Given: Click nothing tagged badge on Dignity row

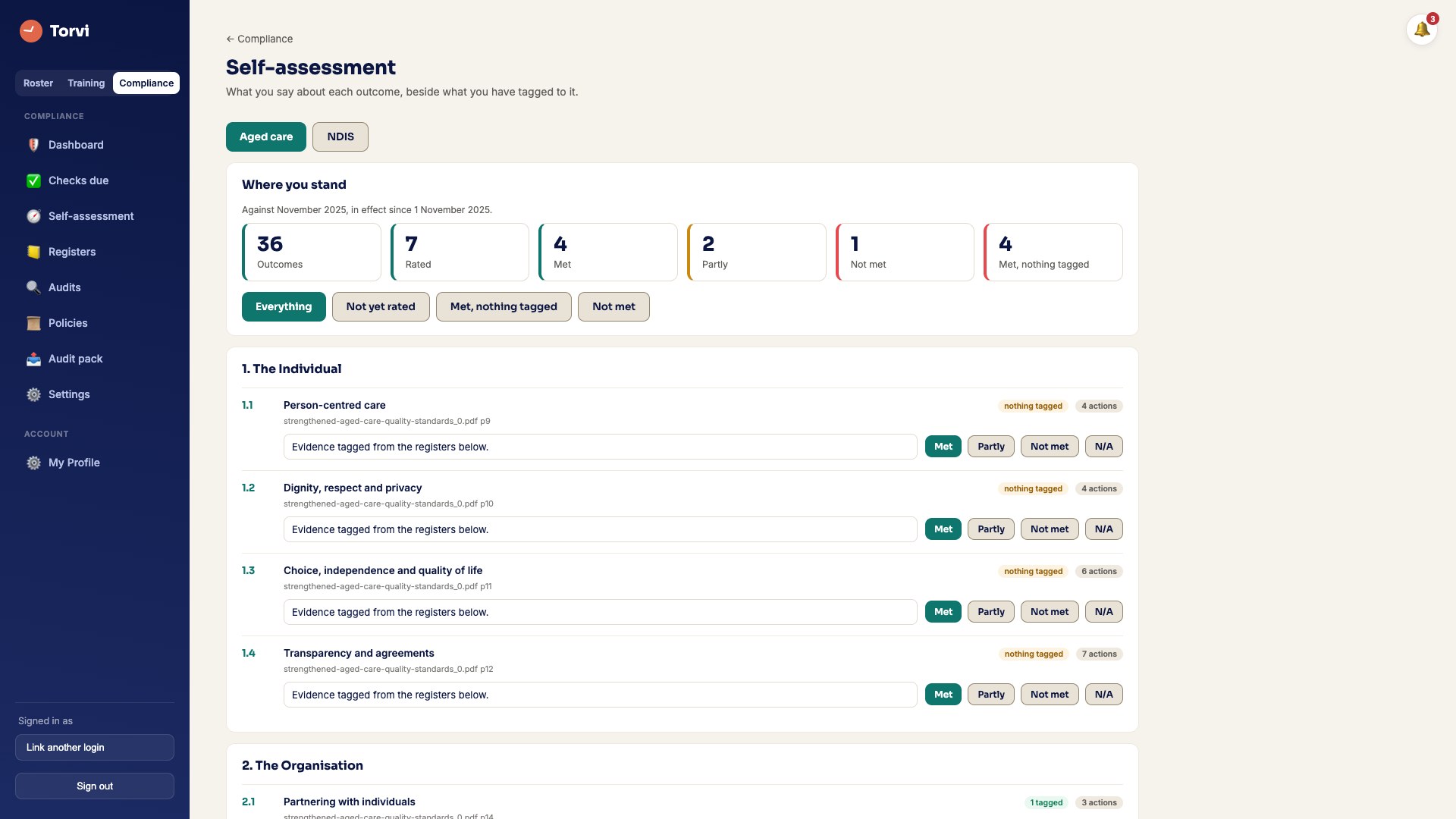Looking at the screenshot, I should [x=1033, y=488].
